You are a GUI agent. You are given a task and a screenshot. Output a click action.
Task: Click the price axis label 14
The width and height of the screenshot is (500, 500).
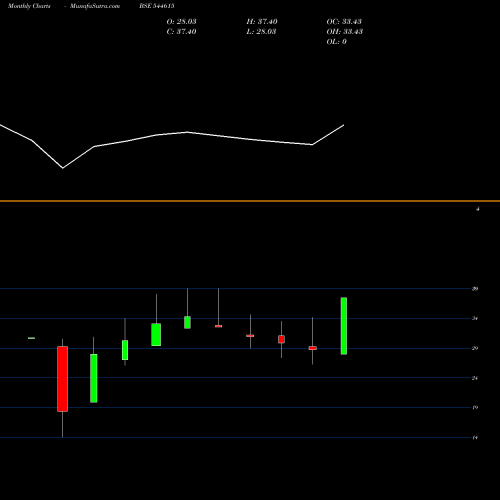pos(475,438)
